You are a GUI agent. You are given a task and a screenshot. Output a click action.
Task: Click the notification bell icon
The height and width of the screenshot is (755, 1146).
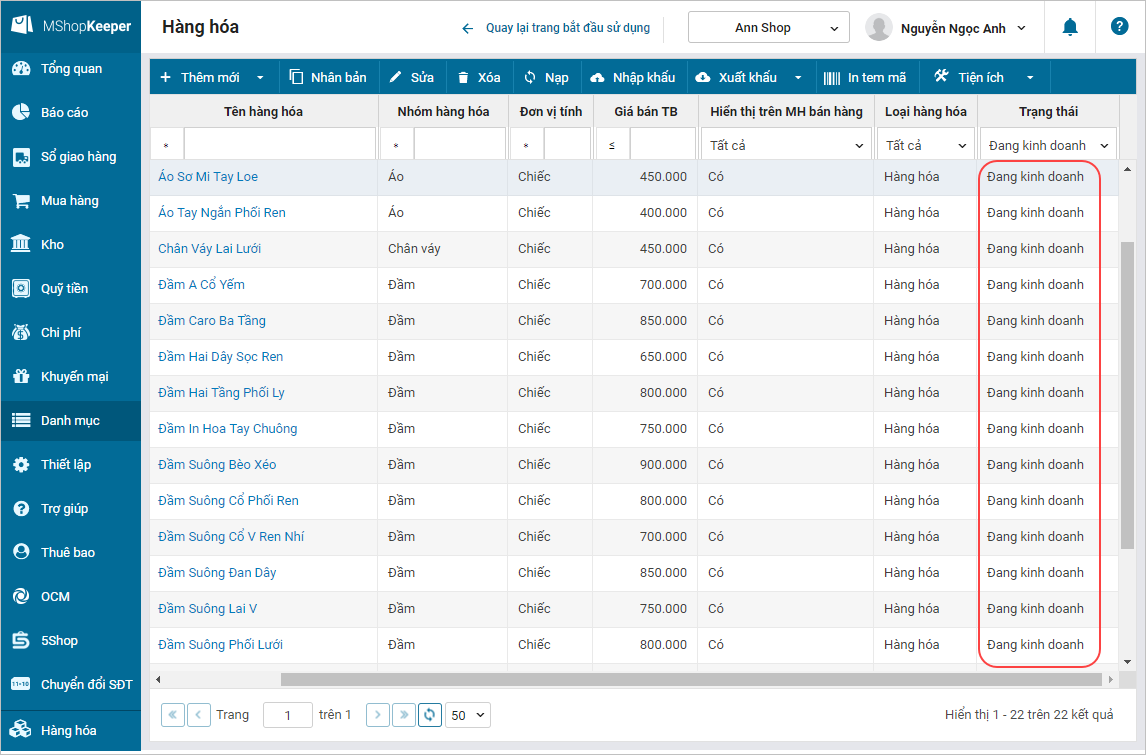point(1070,28)
